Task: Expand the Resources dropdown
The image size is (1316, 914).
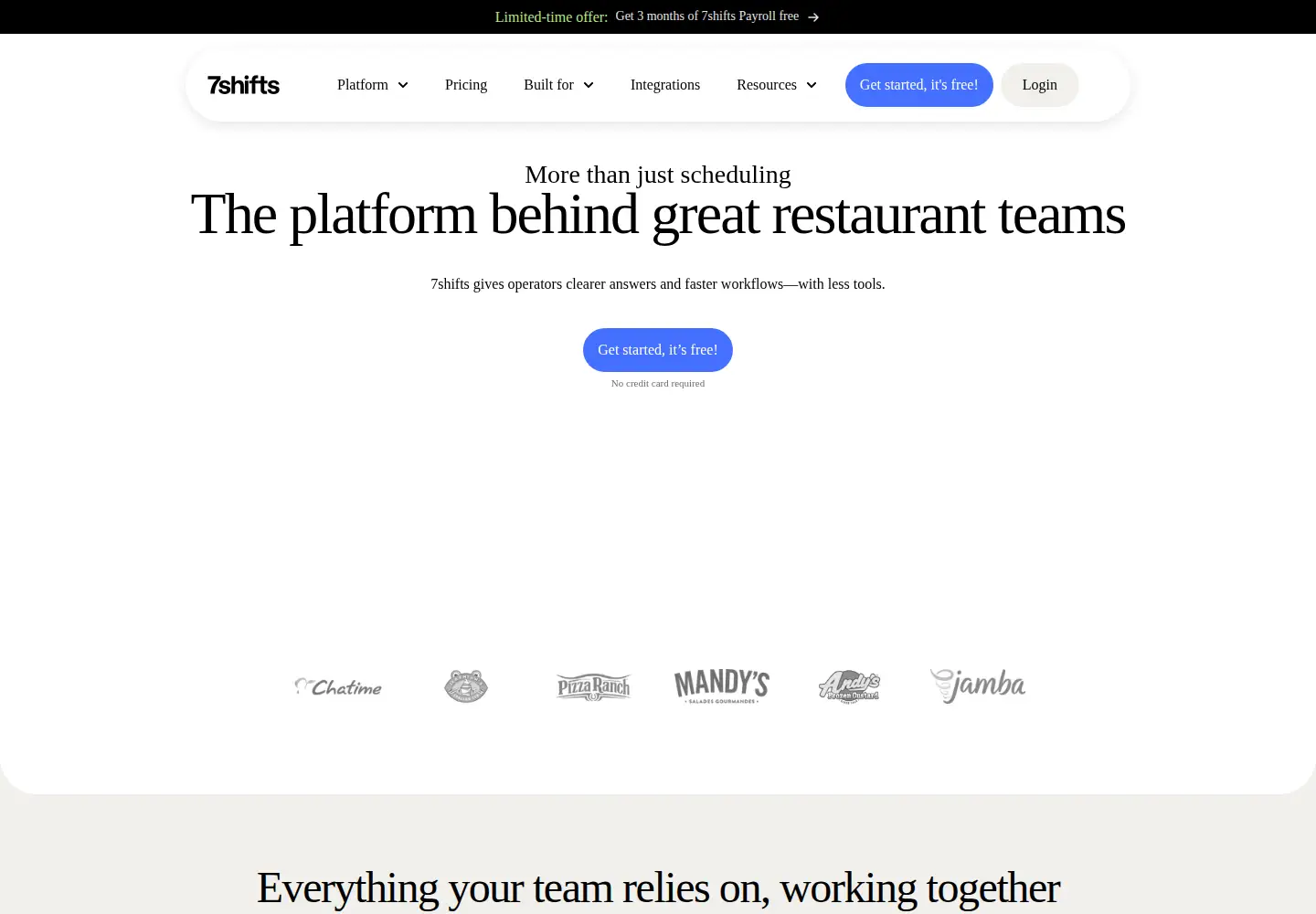Action: tap(777, 85)
